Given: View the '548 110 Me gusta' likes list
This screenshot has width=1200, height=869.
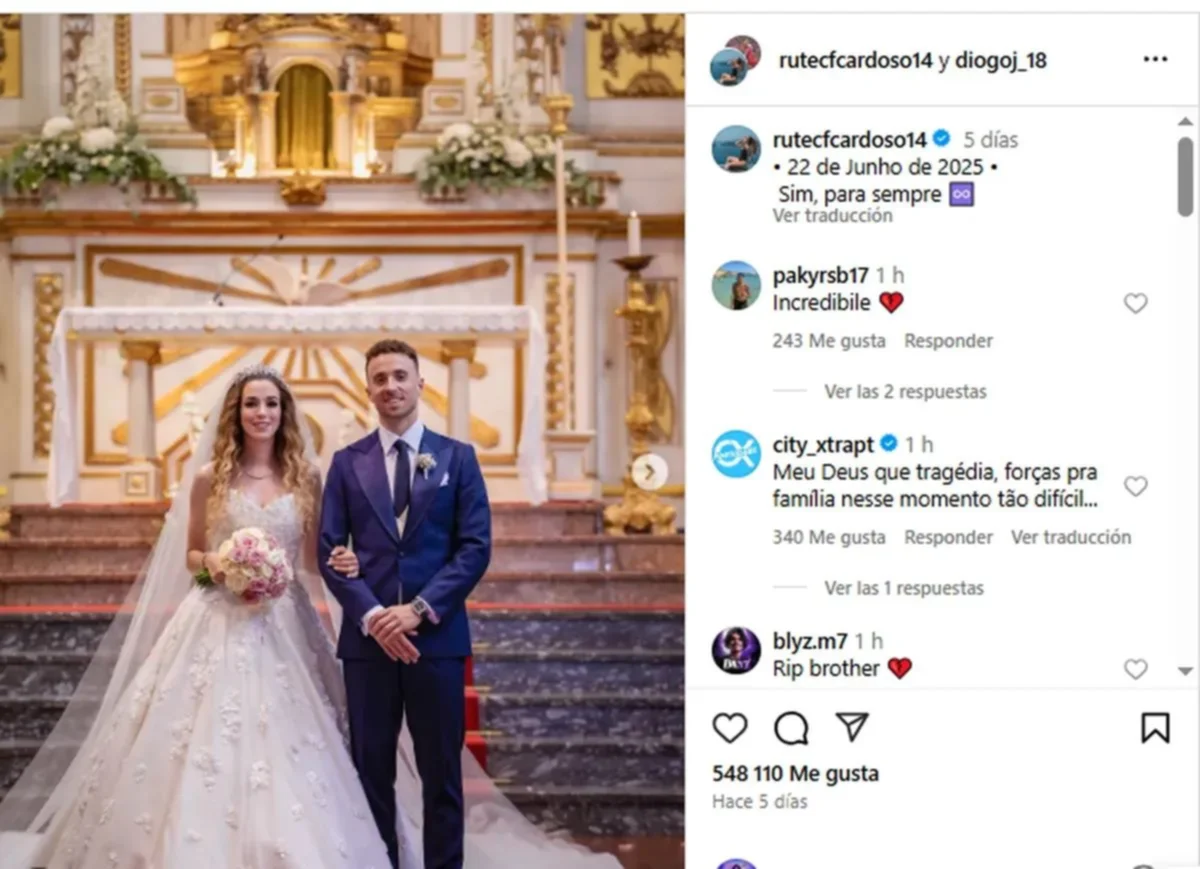Looking at the screenshot, I should (796, 774).
